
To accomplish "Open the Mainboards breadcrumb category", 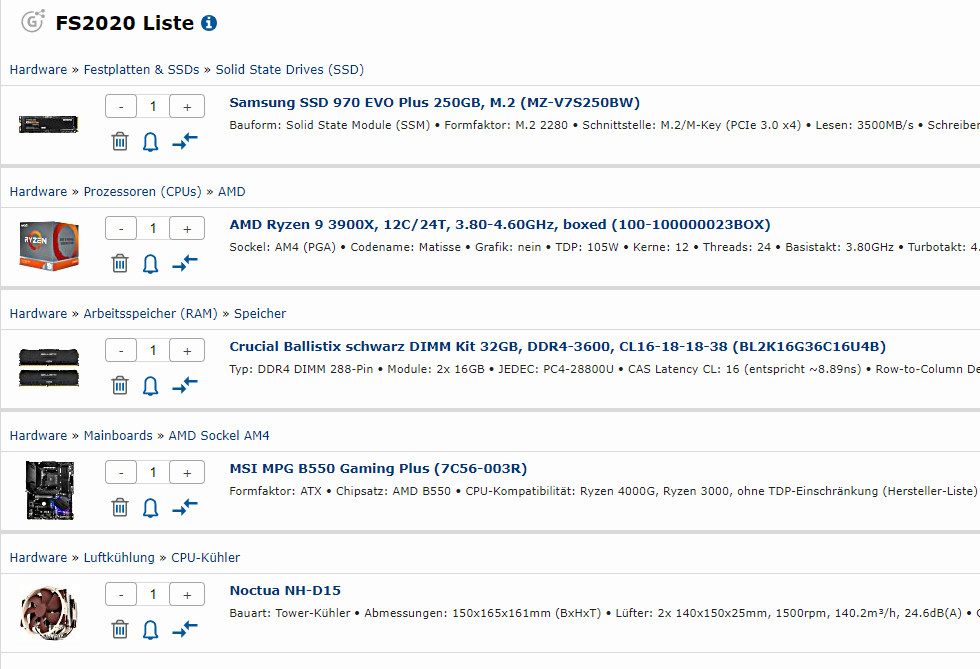I will point(118,435).
